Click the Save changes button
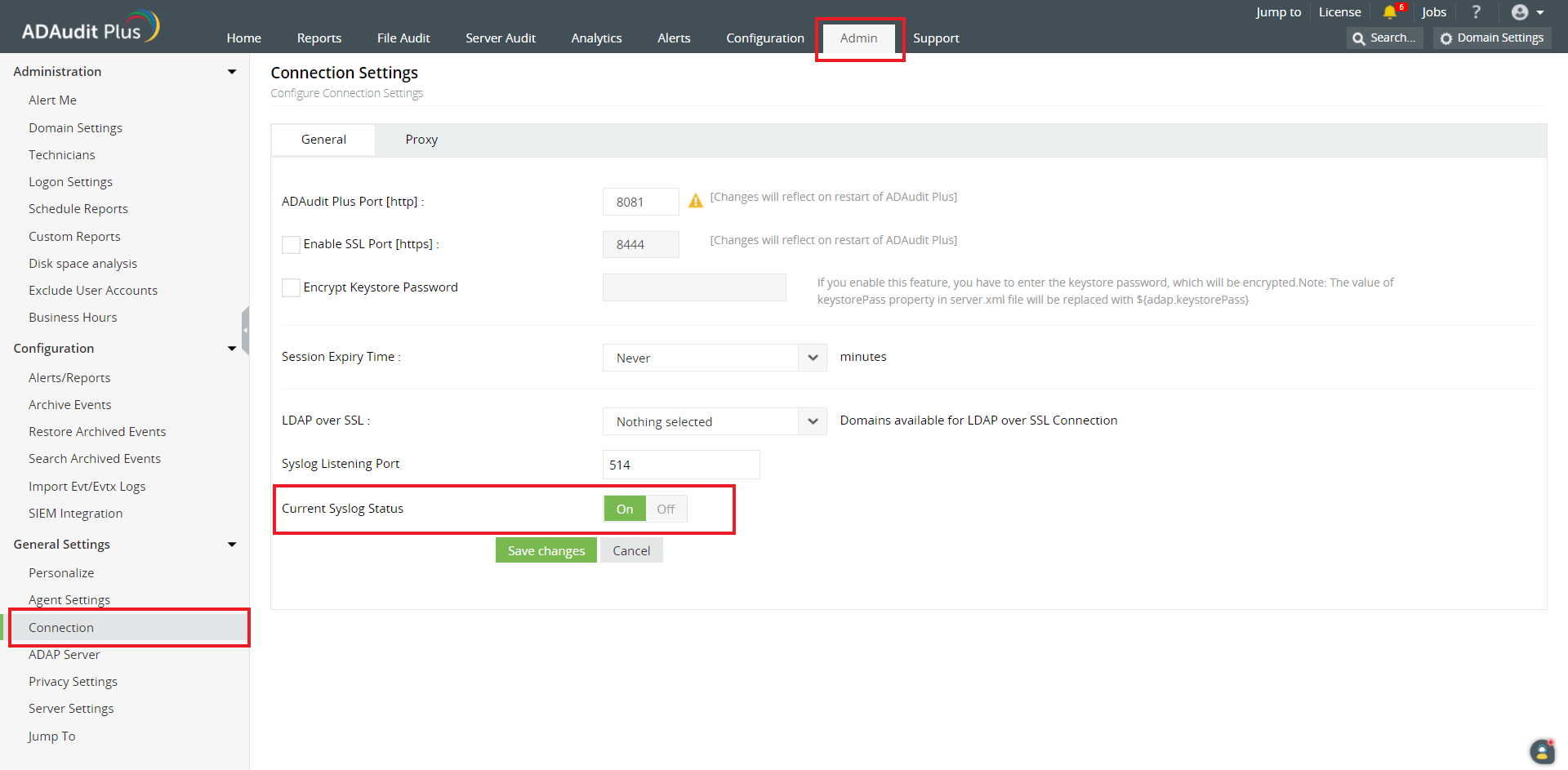This screenshot has height=770, width=1568. pyautogui.click(x=546, y=550)
